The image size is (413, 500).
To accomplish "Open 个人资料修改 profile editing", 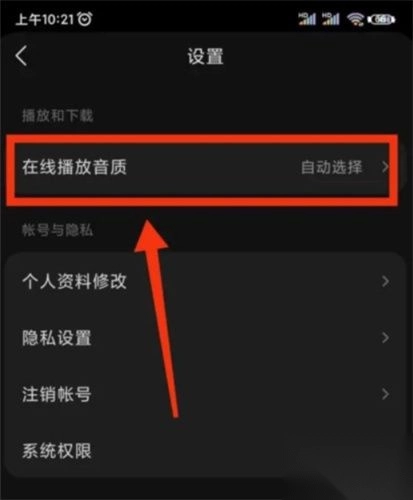I will pyautogui.click(x=206, y=282).
